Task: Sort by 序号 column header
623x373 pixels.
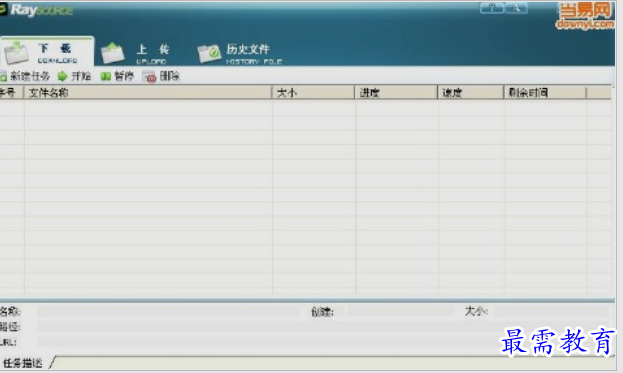Action: 12,93
